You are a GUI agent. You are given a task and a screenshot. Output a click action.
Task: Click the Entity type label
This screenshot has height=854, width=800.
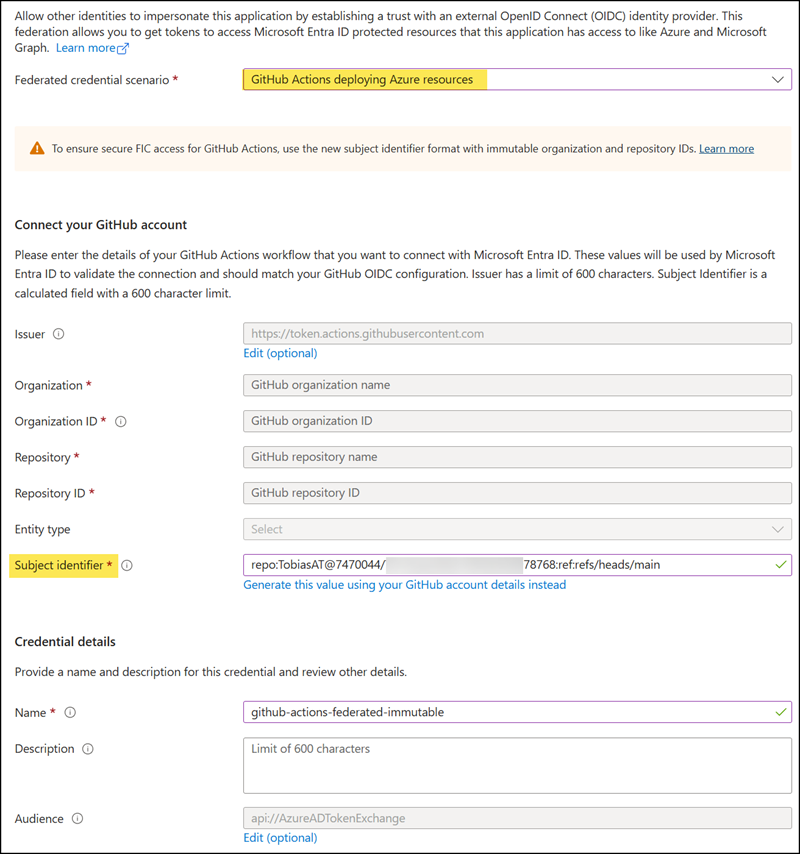point(42,529)
